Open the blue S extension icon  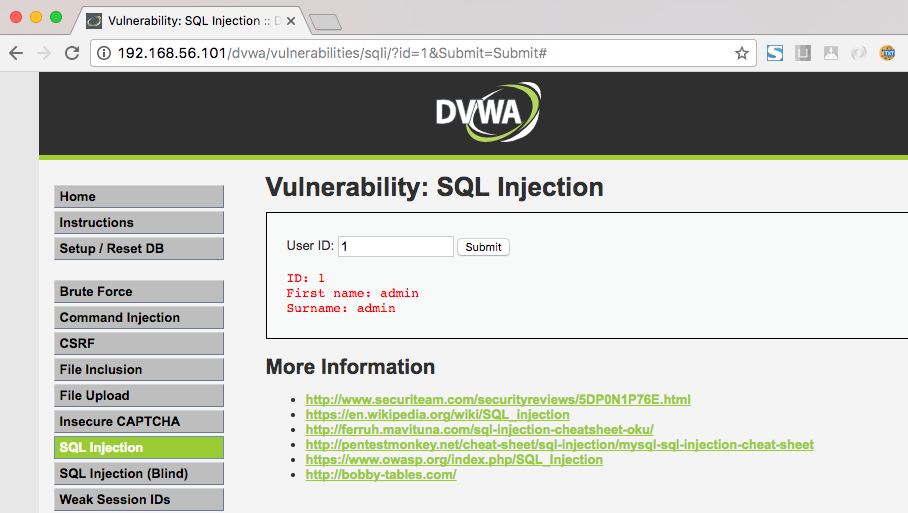coord(775,53)
